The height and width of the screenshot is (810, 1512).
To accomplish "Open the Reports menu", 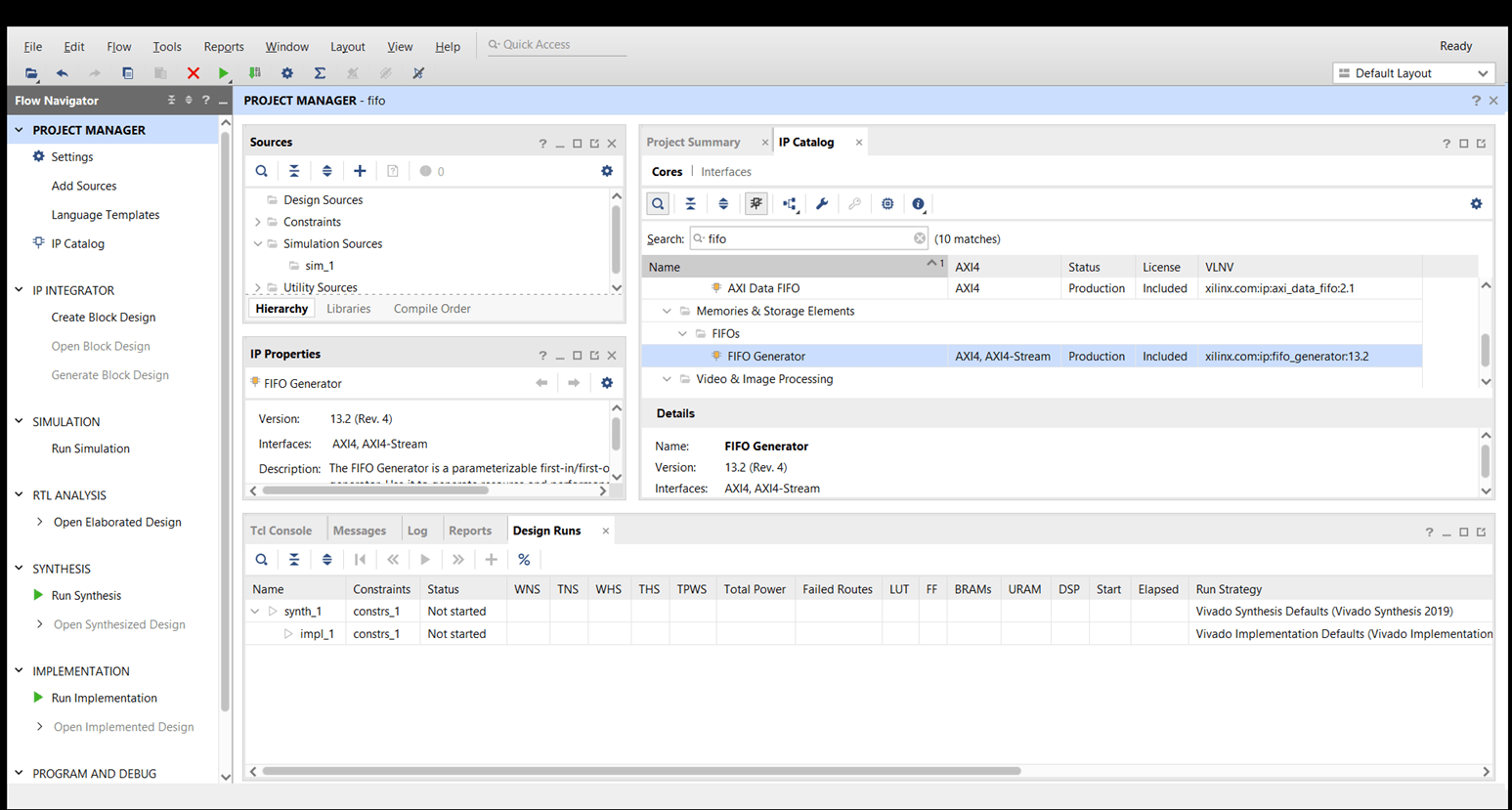I will coord(224,46).
